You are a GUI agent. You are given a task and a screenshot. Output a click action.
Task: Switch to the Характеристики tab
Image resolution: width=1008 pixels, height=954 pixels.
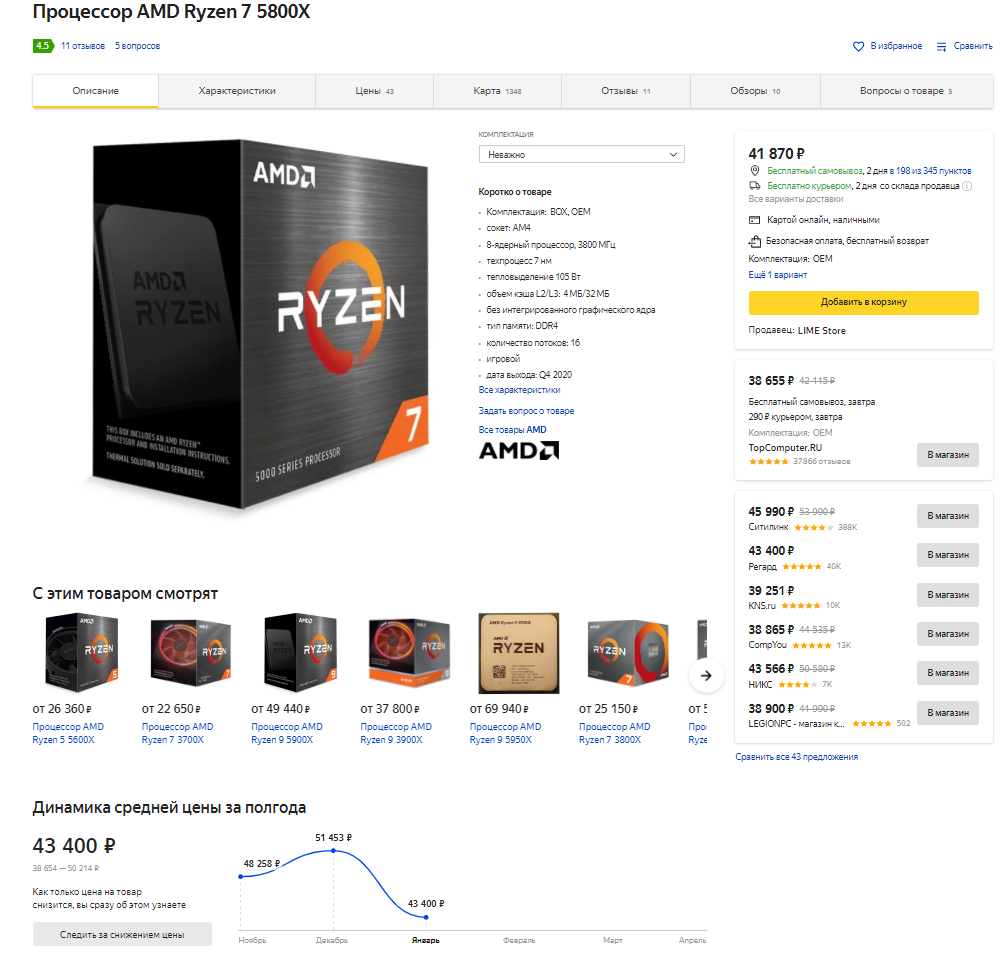(237, 91)
